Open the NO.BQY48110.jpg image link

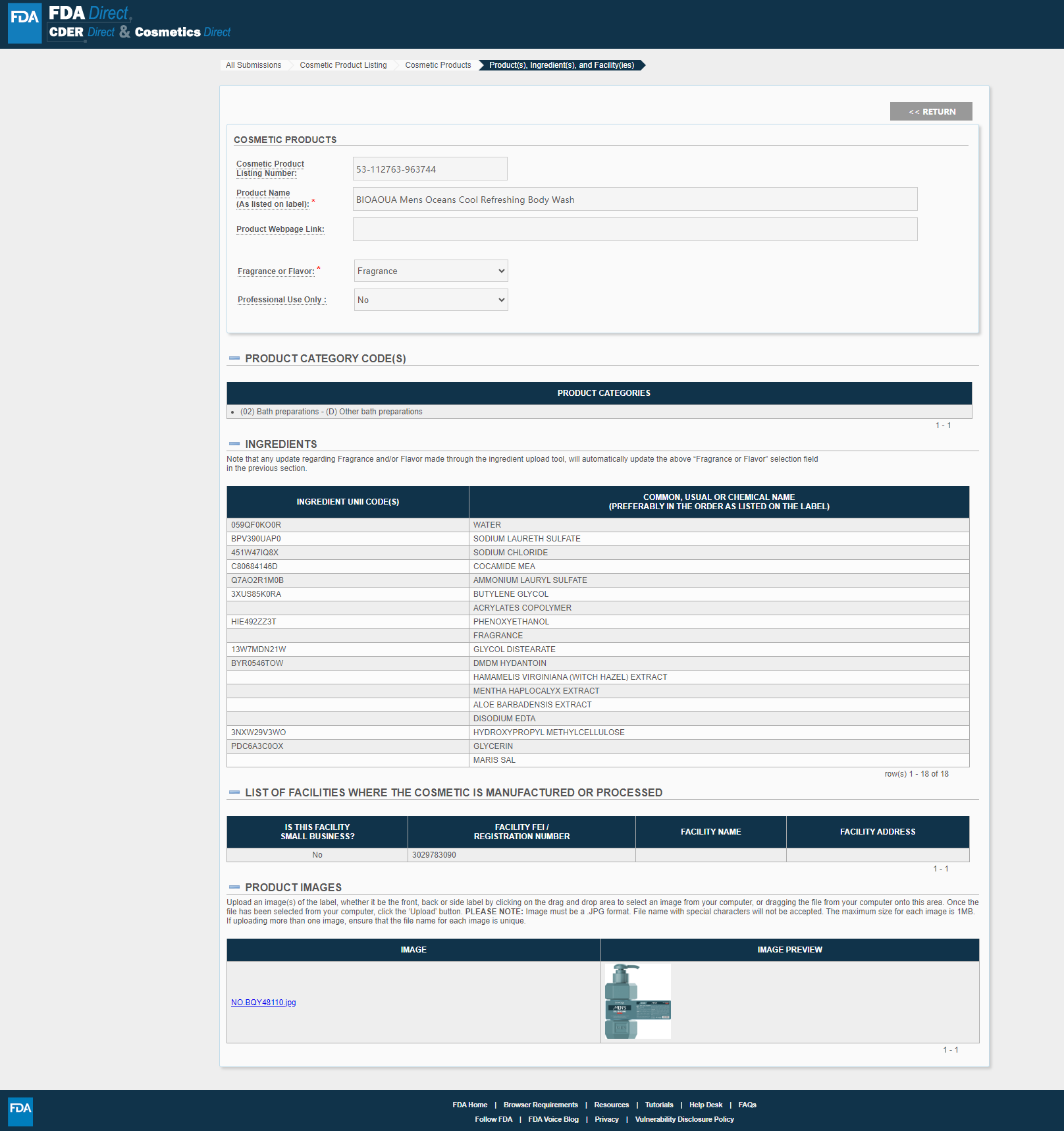(263, 1003)
